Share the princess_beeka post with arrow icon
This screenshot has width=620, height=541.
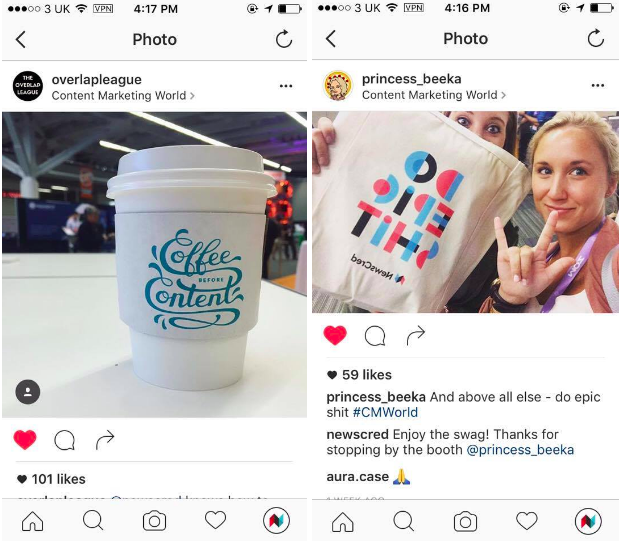pos(416,335)
